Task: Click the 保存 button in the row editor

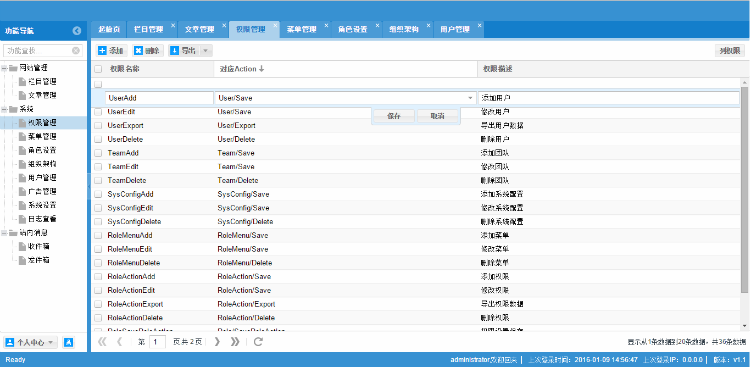Action: 394,116
